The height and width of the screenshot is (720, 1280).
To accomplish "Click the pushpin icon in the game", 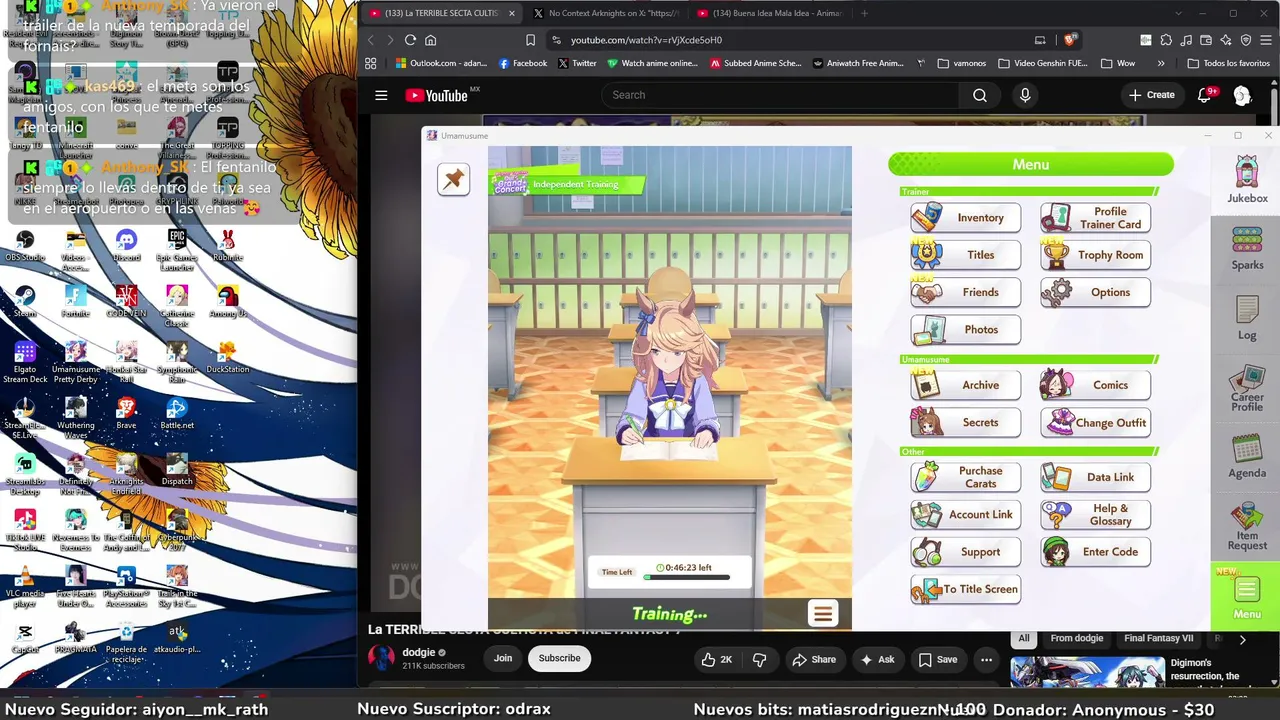I will pos(453,179).
